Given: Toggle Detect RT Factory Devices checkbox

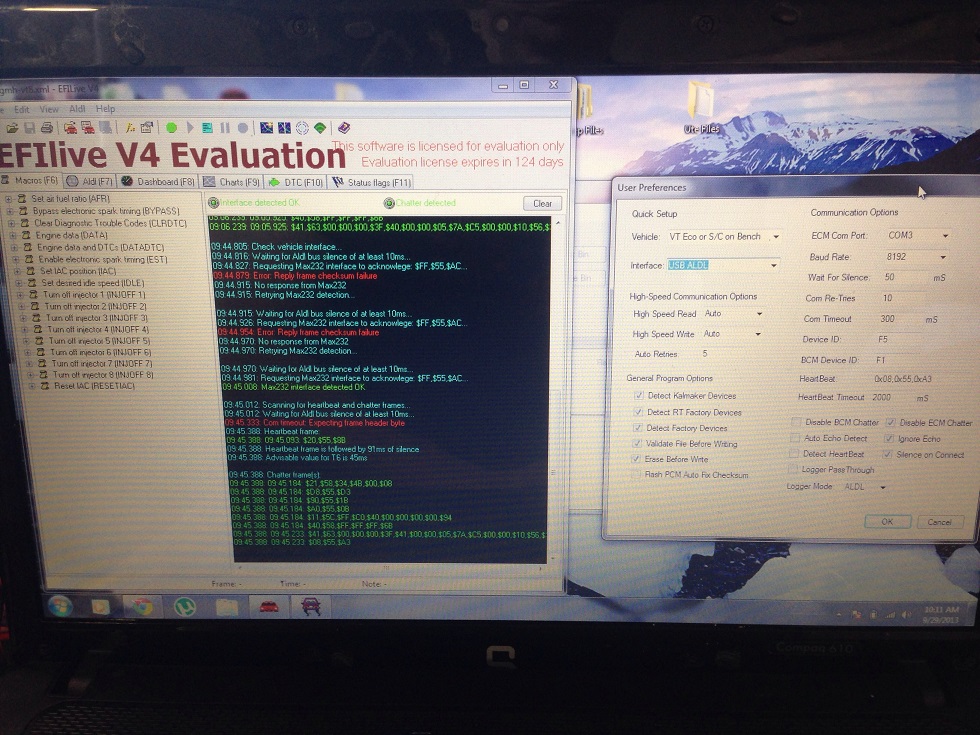Looking at the screenshot, I should click(638, 412).
